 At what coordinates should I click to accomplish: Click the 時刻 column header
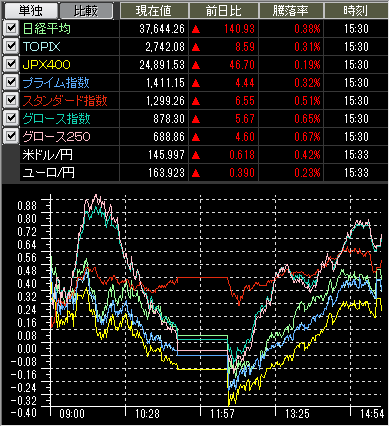coord(356,11)
